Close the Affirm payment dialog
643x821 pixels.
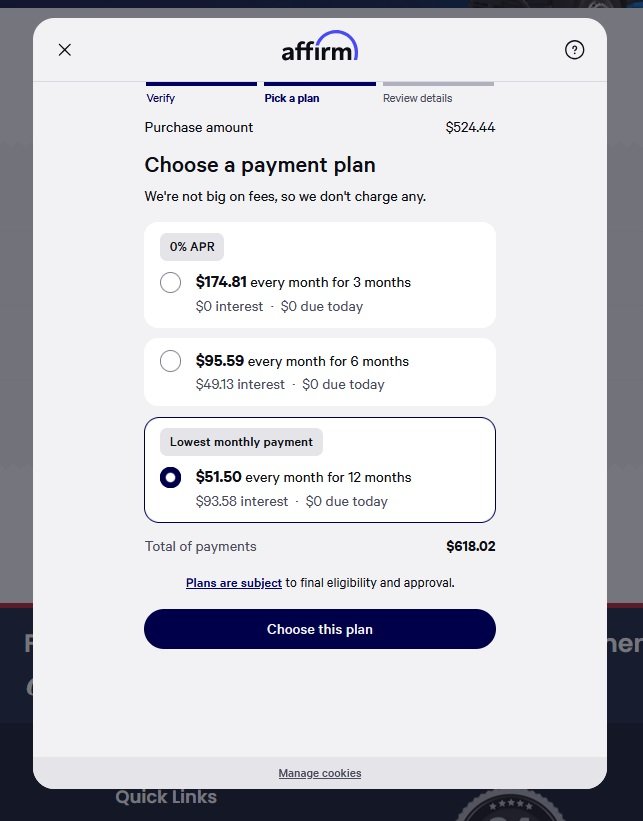click(65, 50)
